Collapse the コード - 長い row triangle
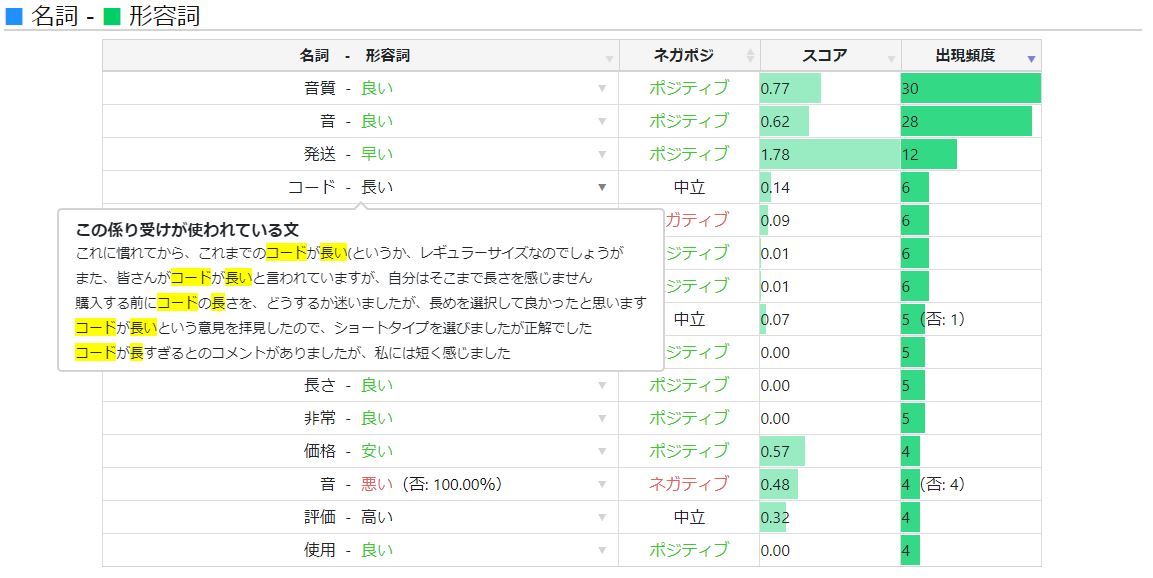Screen dimensions: 1153x578 [602, 187]
